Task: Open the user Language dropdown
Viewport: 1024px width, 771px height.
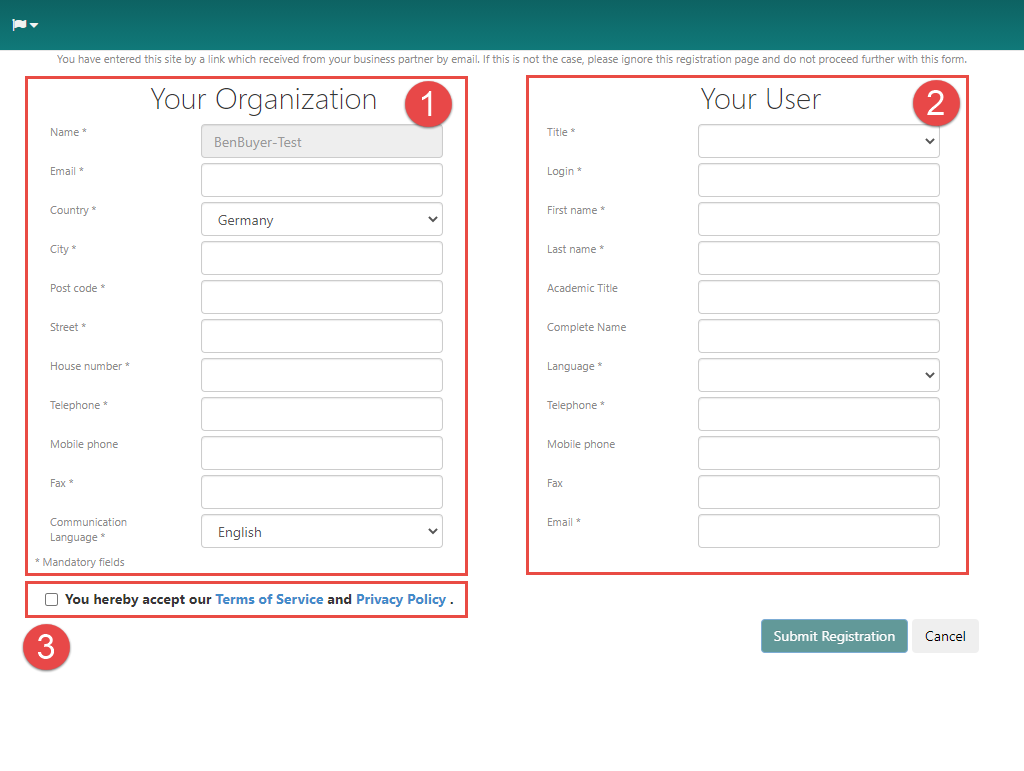Action: click(x=818, y=375)
